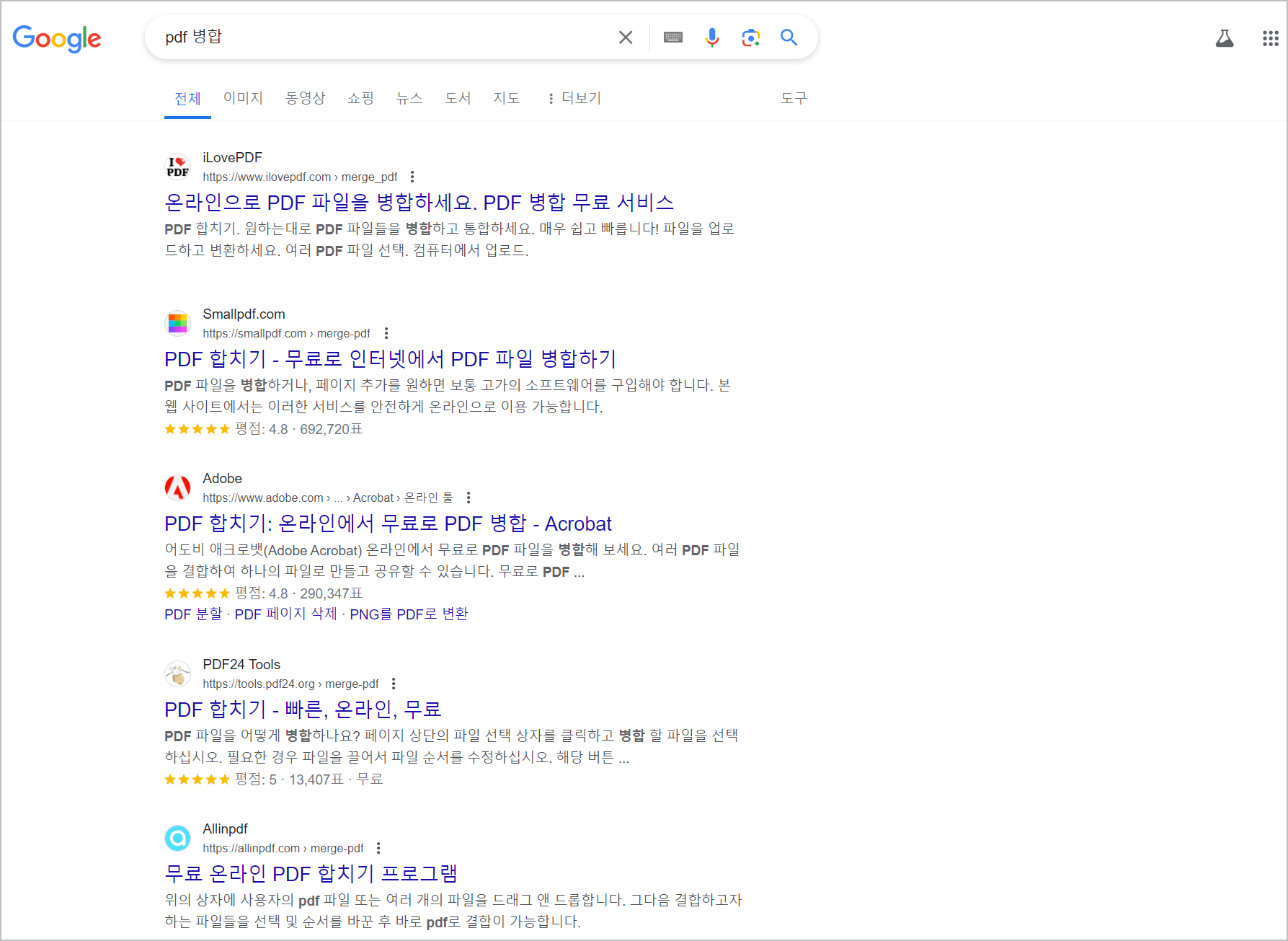
Task: Switch to the 동영상 tab
Action: coord(306,98)
